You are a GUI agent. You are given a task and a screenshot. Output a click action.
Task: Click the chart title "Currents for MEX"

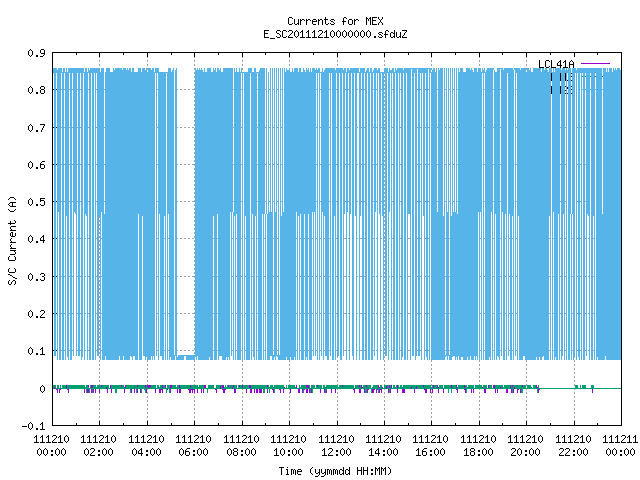pyautogui.click(x=335, y=21)
